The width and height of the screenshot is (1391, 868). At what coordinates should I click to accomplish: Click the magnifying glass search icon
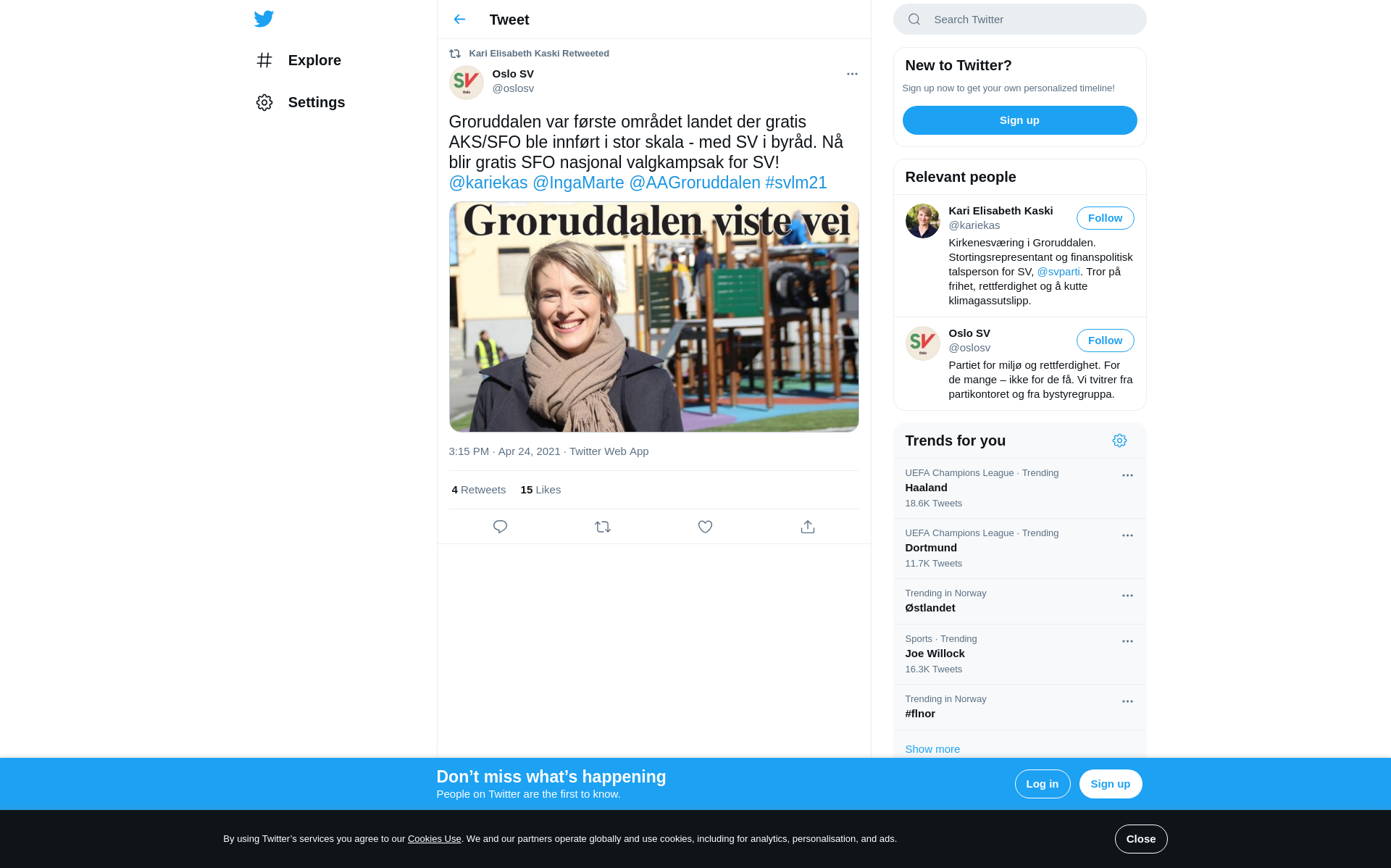pos(914,20)
